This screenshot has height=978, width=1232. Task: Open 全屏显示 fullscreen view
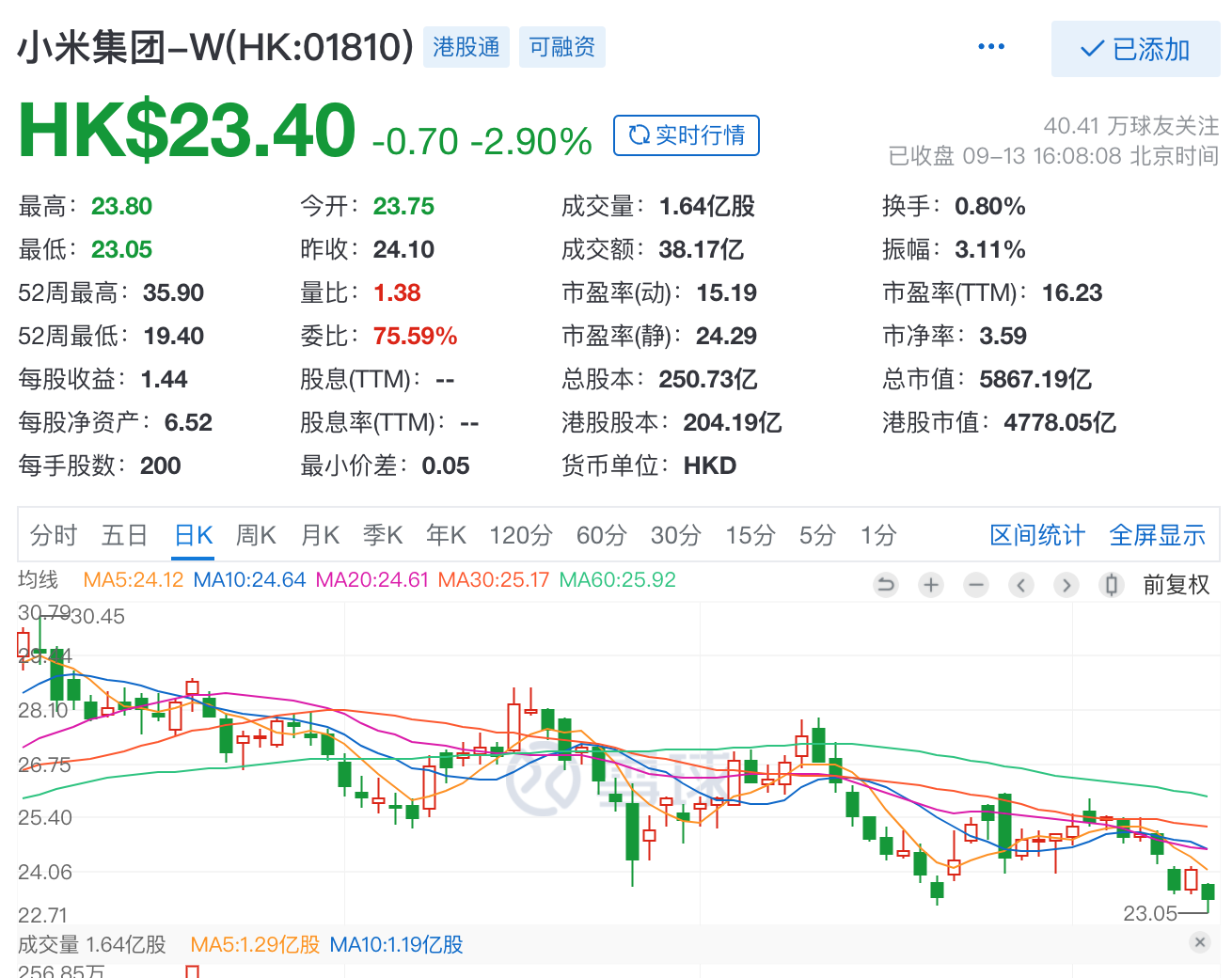[1158, 534]
